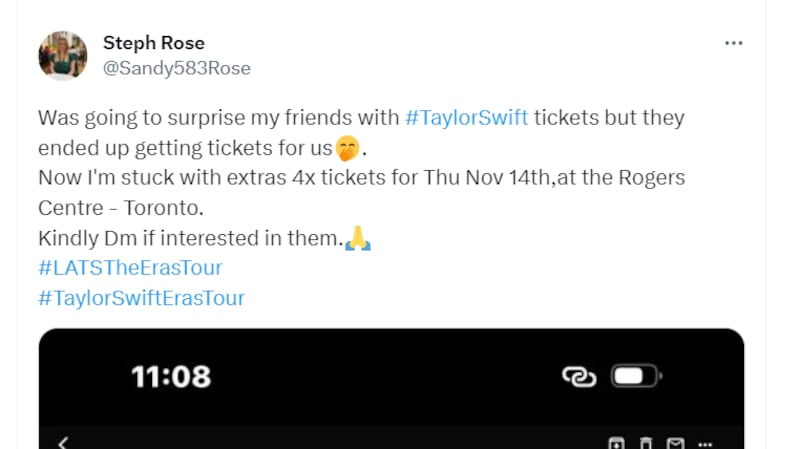Click Steph Rose's profile avatar
The width and height of the screenshot is (800, 449).
pos(63,55)
